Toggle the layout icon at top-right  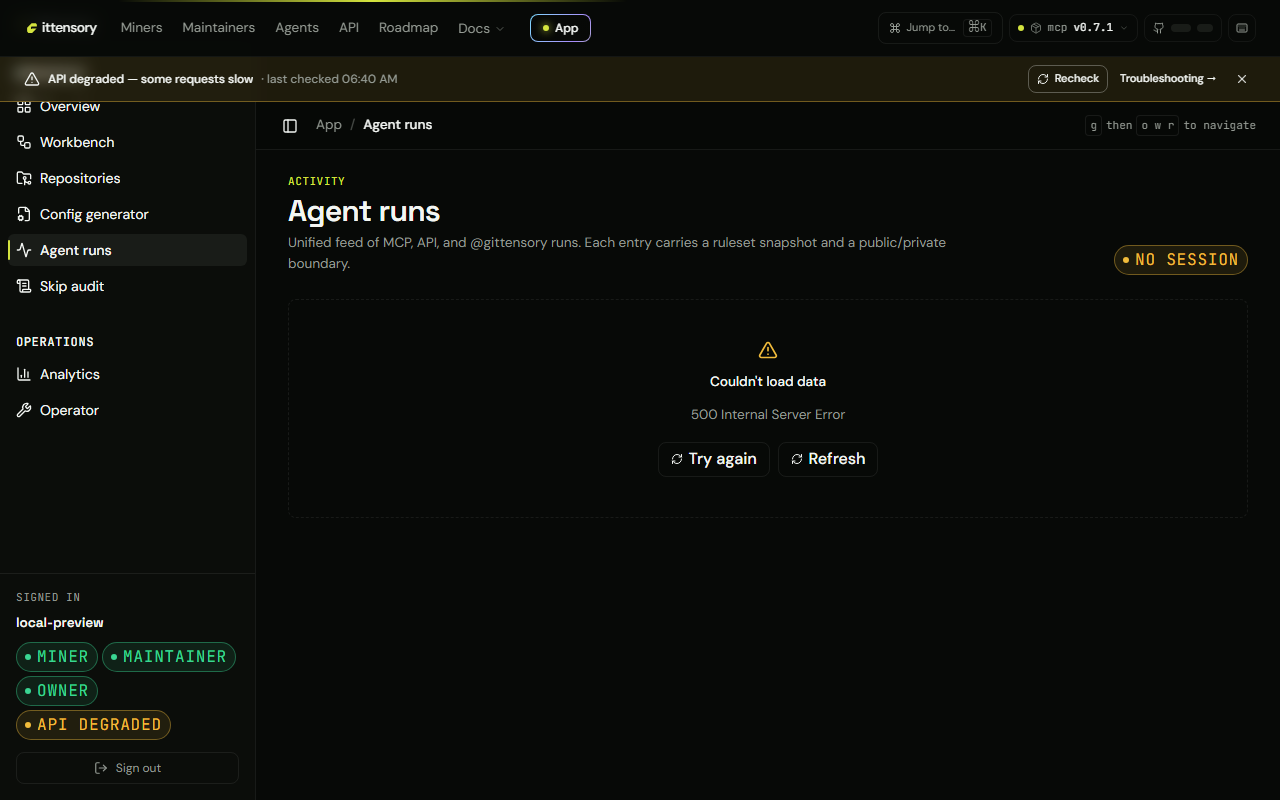(x=1242, y=28)
